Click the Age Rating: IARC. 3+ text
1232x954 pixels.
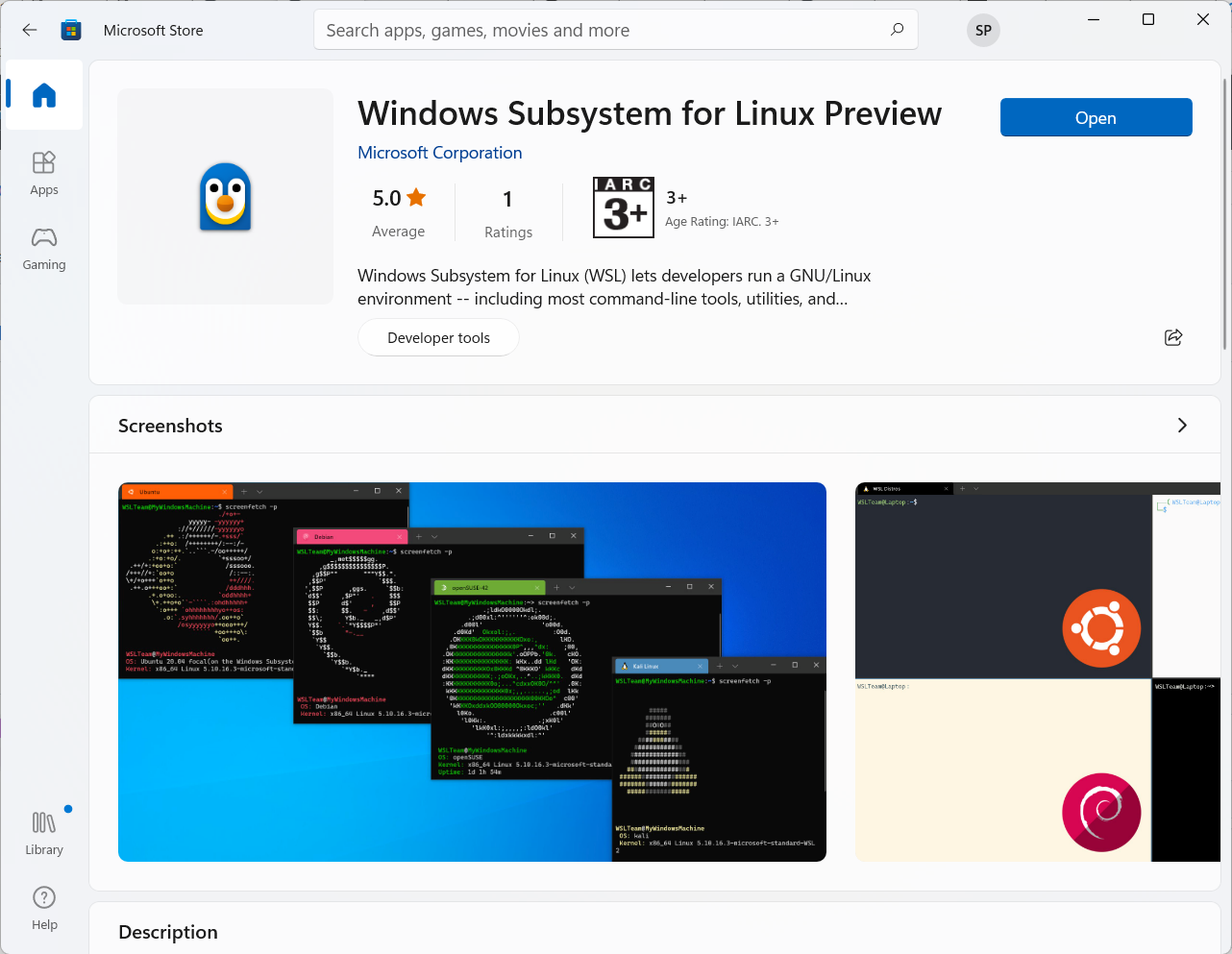[x=722, y=222]
